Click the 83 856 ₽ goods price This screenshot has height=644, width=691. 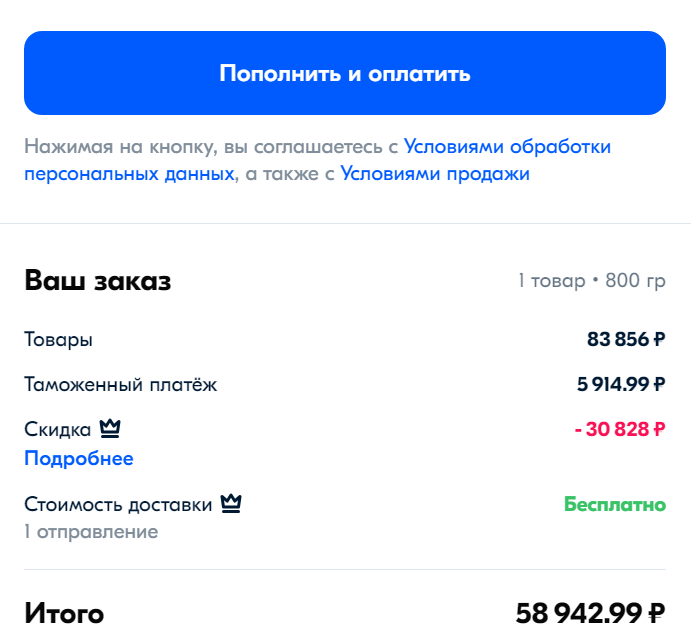625,340
